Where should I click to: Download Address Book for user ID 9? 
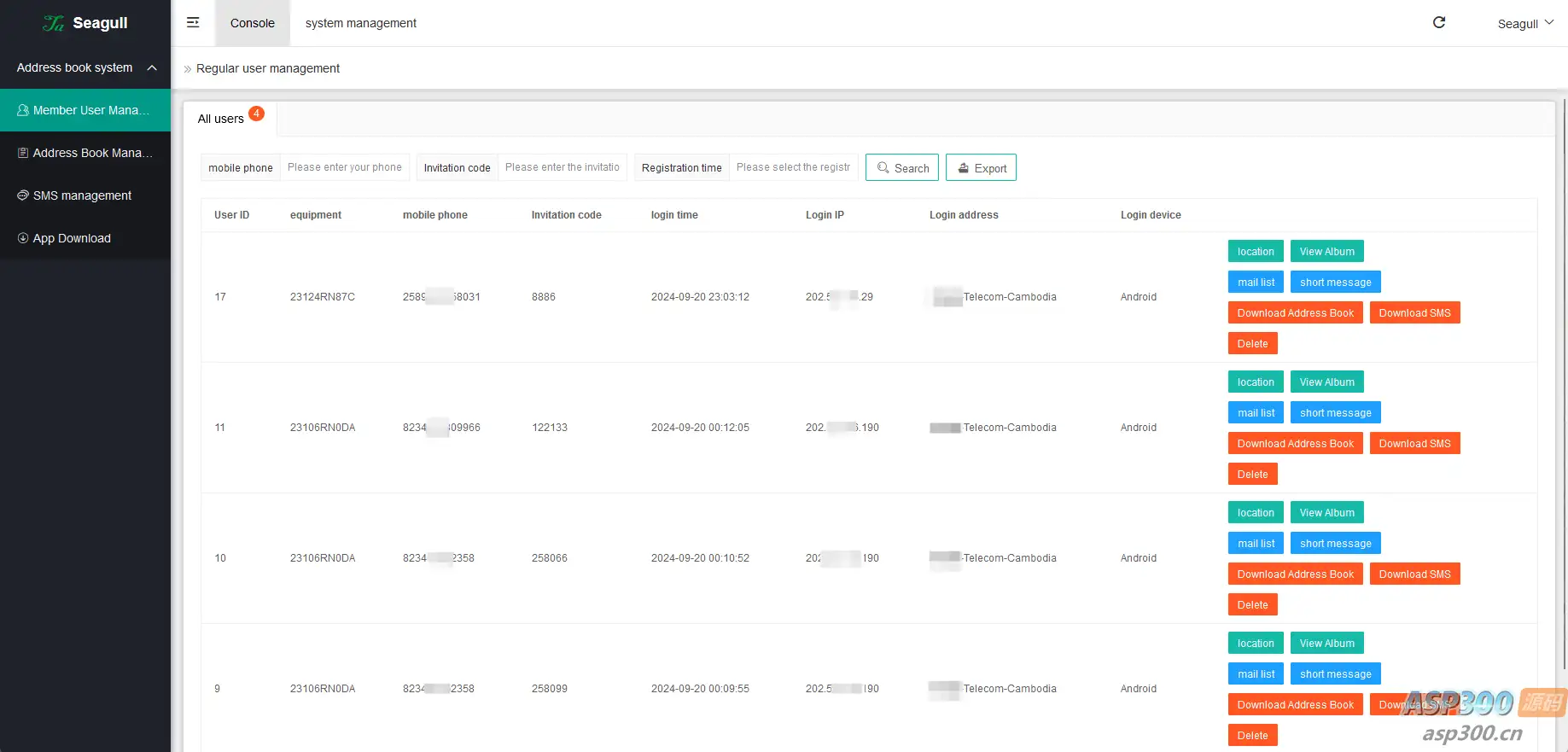click(x=1296, y=705)
